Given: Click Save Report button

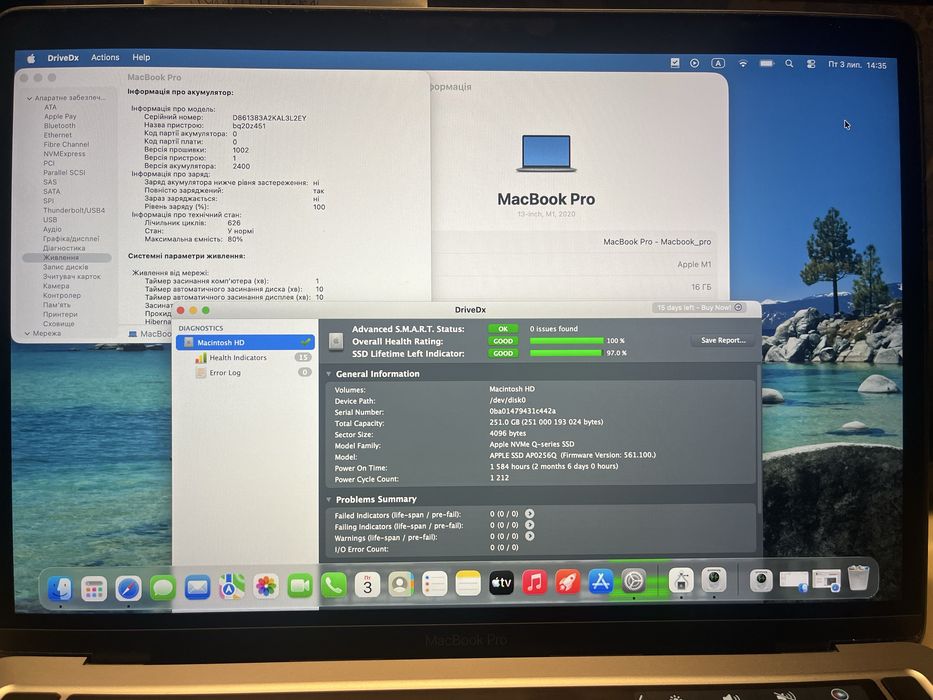Looking at the screenshot, I should click(723, 340).
